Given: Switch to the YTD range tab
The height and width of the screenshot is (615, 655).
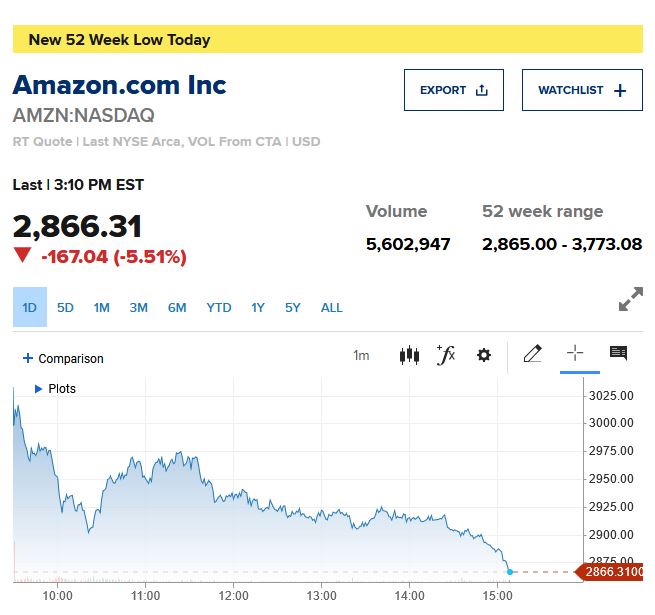Looking at the screenshot, I should (218, 308).
